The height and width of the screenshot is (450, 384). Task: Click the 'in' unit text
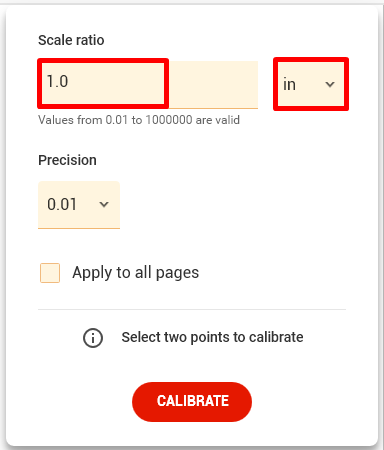point(289,84)
